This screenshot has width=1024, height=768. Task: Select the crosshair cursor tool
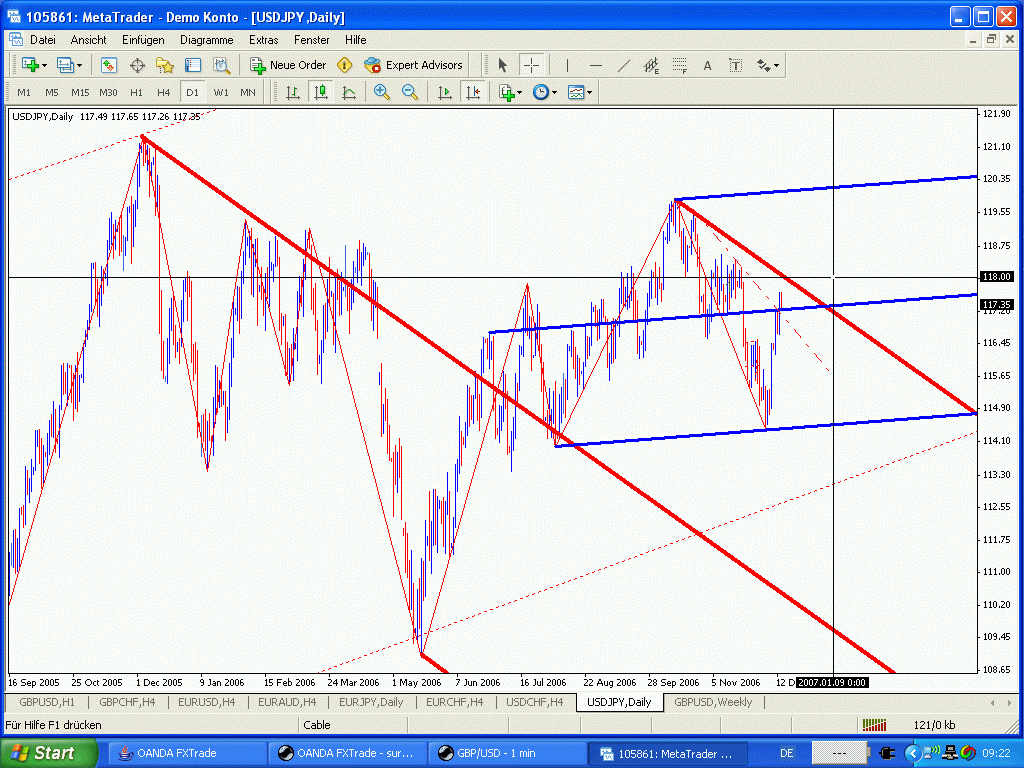pyautogui.click(x=531, y=65)
